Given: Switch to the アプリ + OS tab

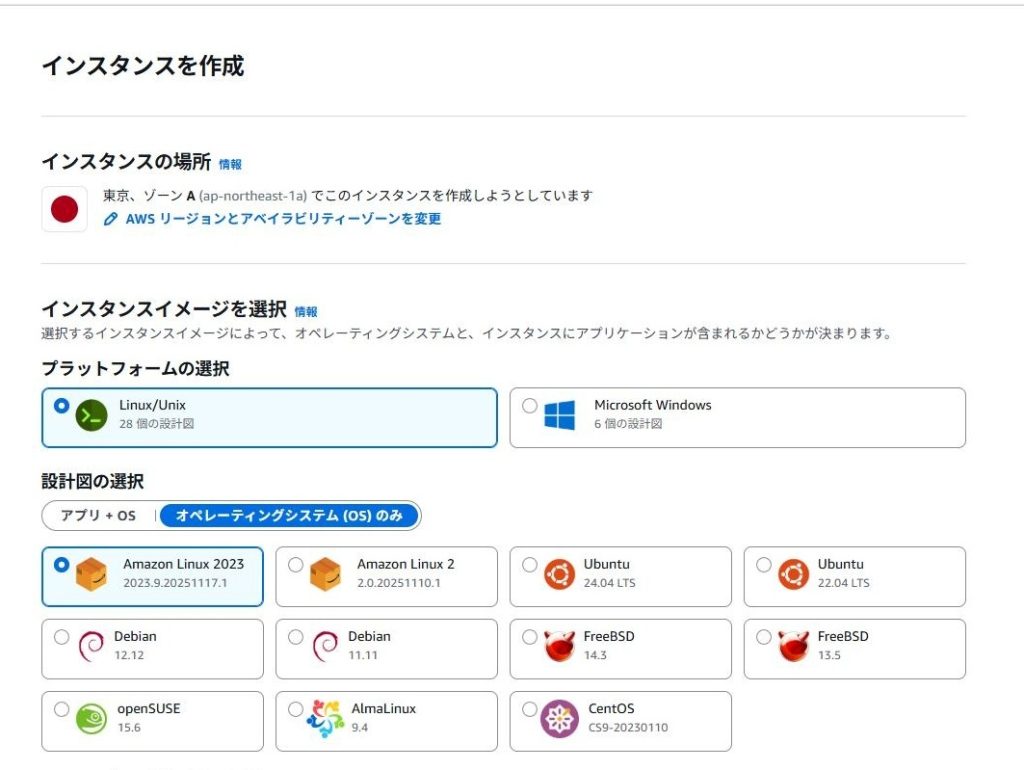Looking at the screenshot, I should pyautogui.click(x=98, y=516).
